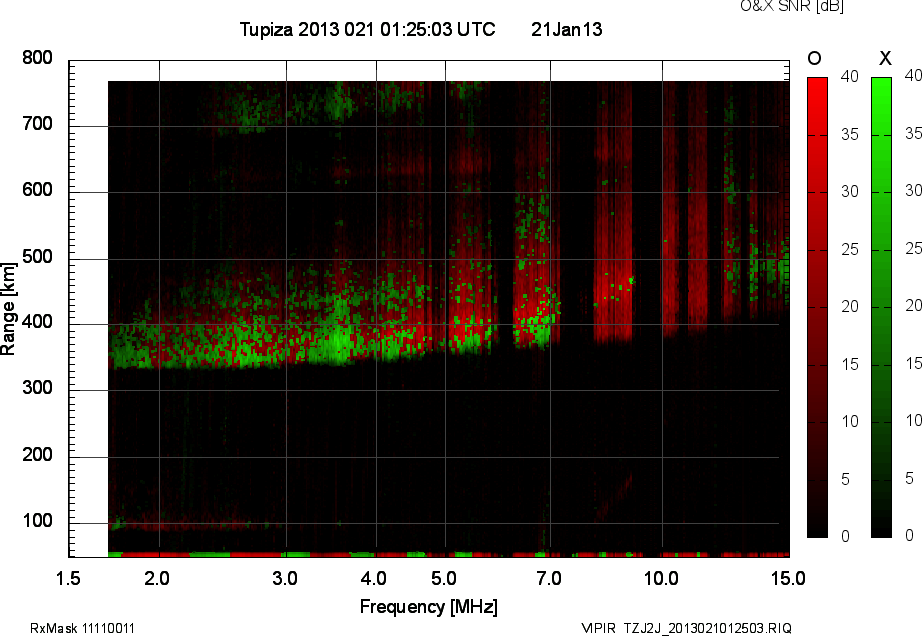Click the red echo band between 8 and 9 MHz
This screenshot has width=922, height=636.
point(612,300)
